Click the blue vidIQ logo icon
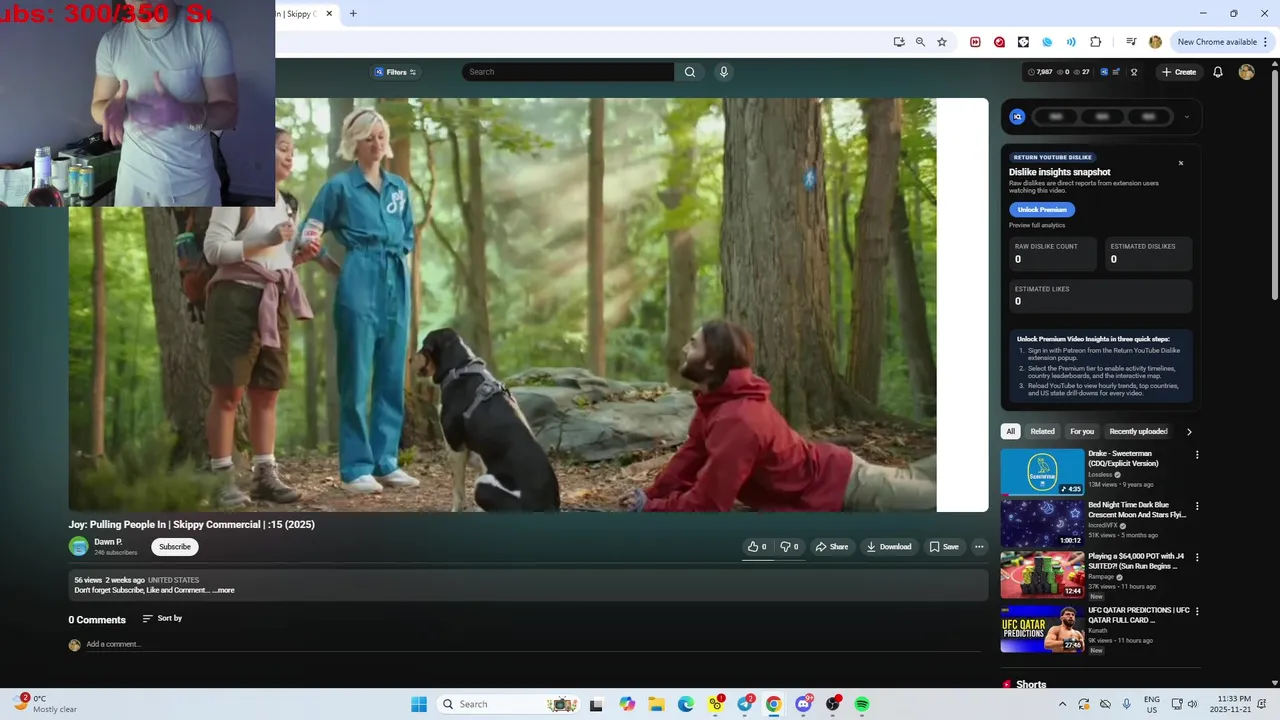The image size is (1280, 720). coord(1017,117)
